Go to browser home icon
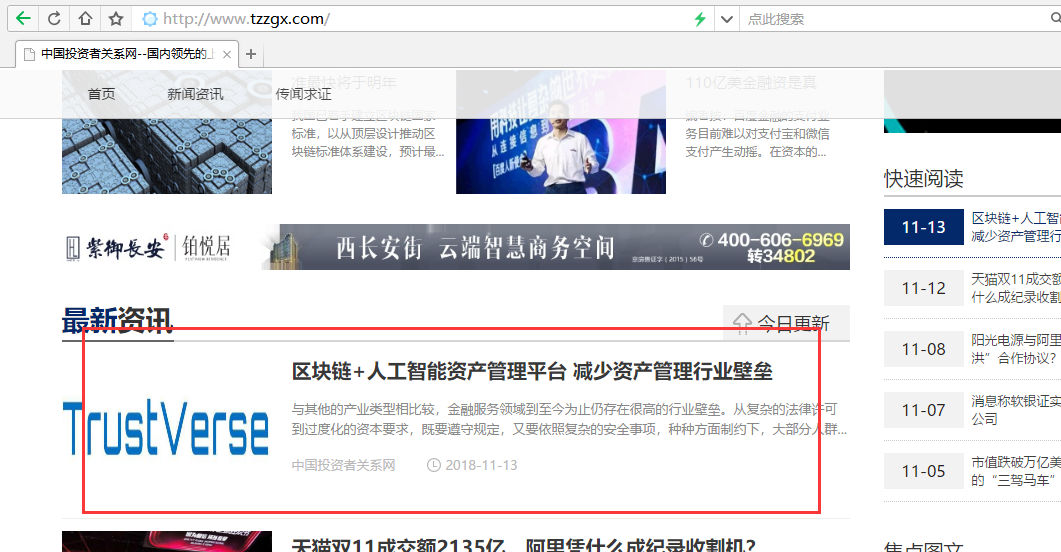The height and width of the screenshot is (552, 1061). point(85,18)
